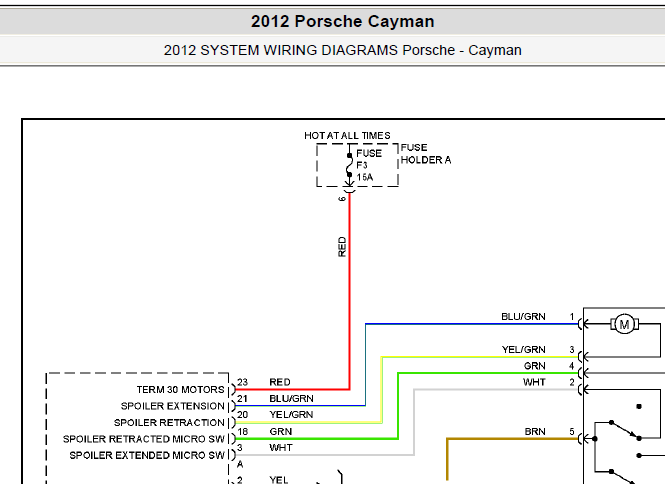The image size is (665, 484).
Task: Click the "FUSE HOLDER A" label
Action: (425, 154)
